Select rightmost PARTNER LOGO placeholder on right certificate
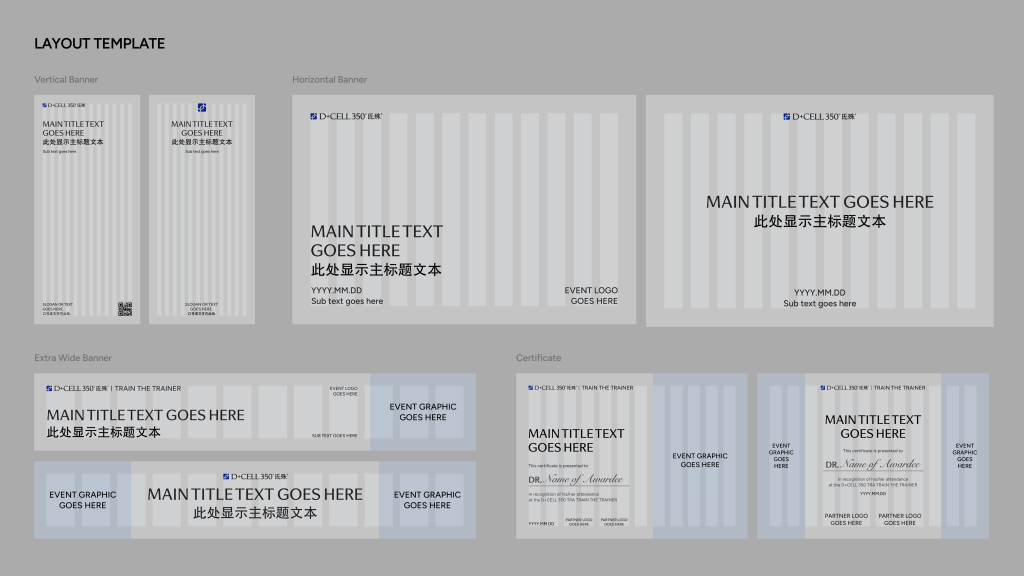The height and width of the screenshot is (576, 1024). 899,519
